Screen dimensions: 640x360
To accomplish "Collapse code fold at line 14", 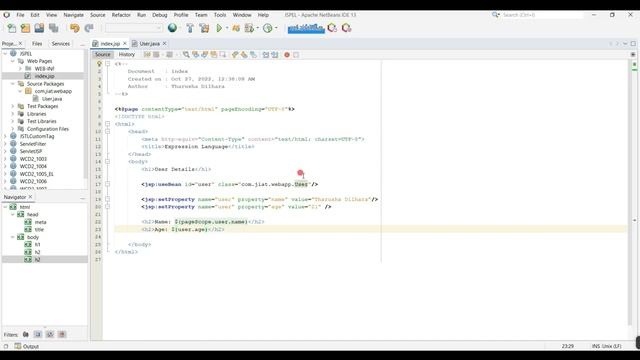I will (108, 162).
